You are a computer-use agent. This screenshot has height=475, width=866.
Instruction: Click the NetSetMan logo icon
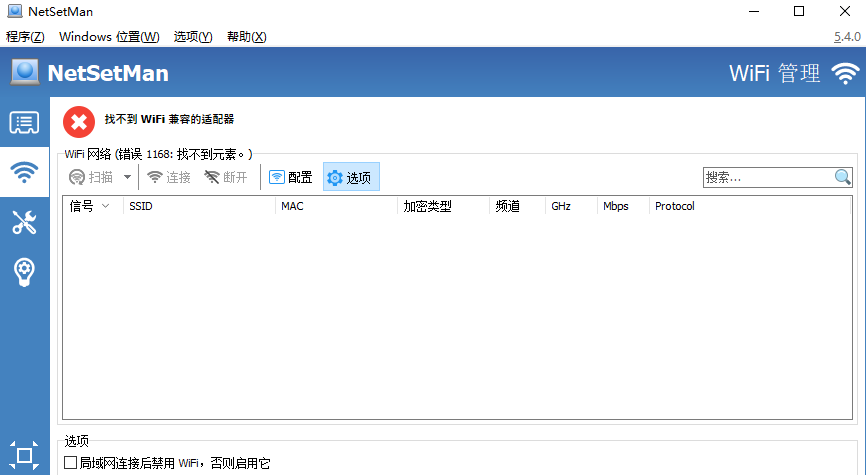click(25, 73)
